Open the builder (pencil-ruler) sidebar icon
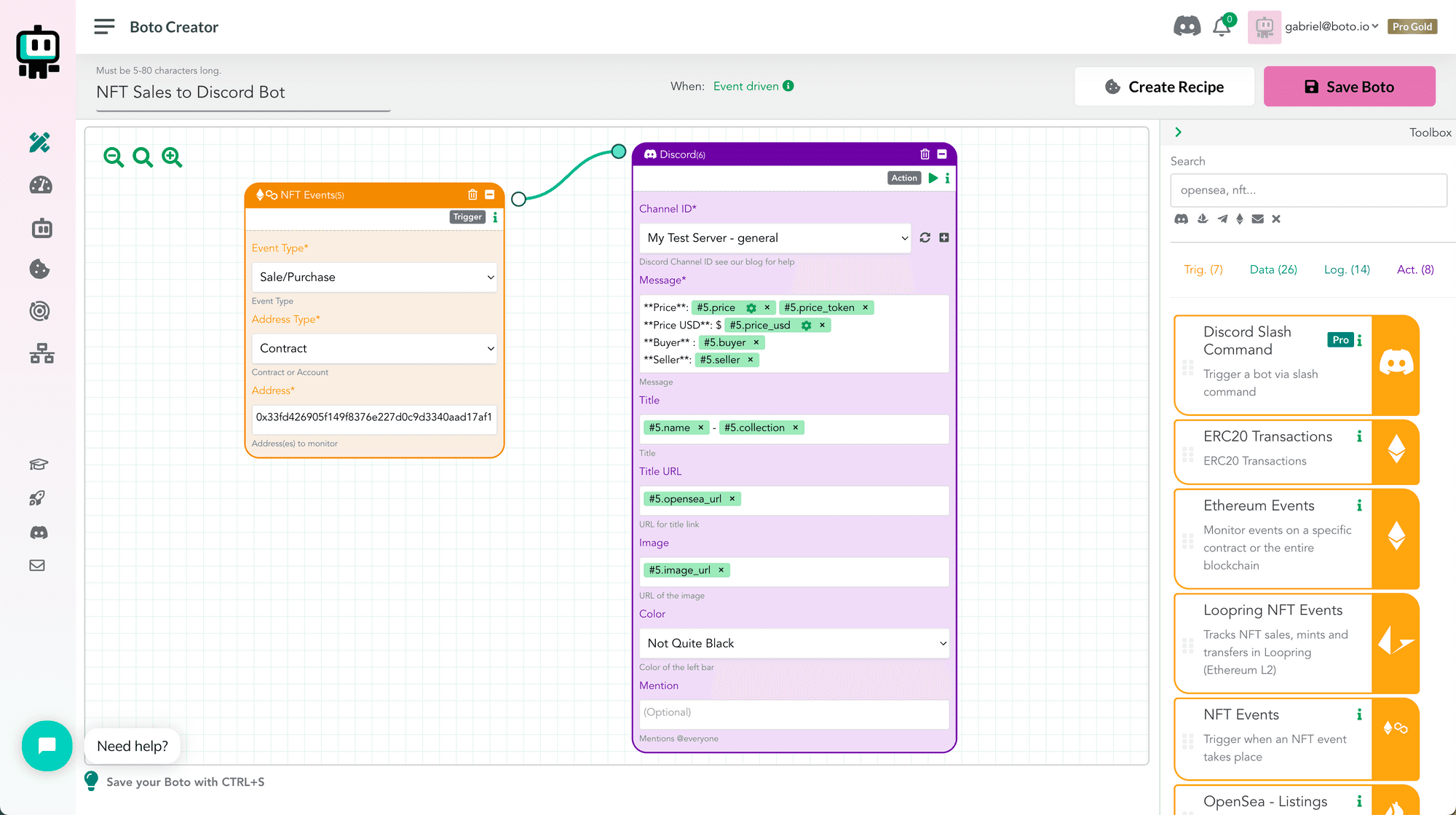The image size is (1456, 815). (x=40, y=142)
